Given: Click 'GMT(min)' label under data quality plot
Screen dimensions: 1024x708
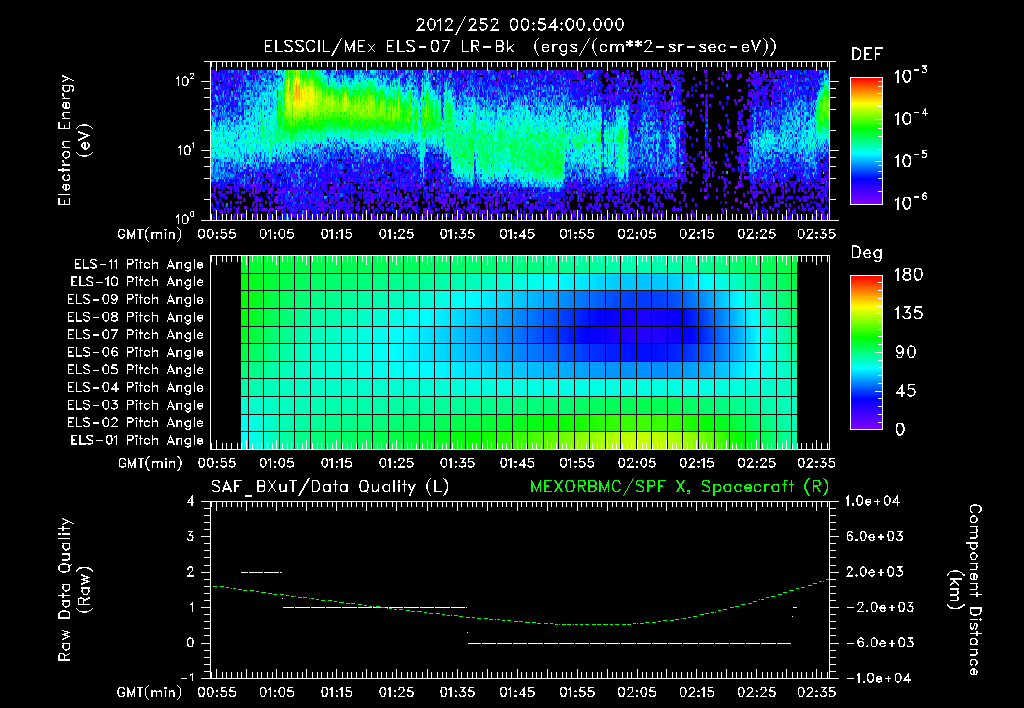Looking at the screenshot, I should click(x=150, y=692).
